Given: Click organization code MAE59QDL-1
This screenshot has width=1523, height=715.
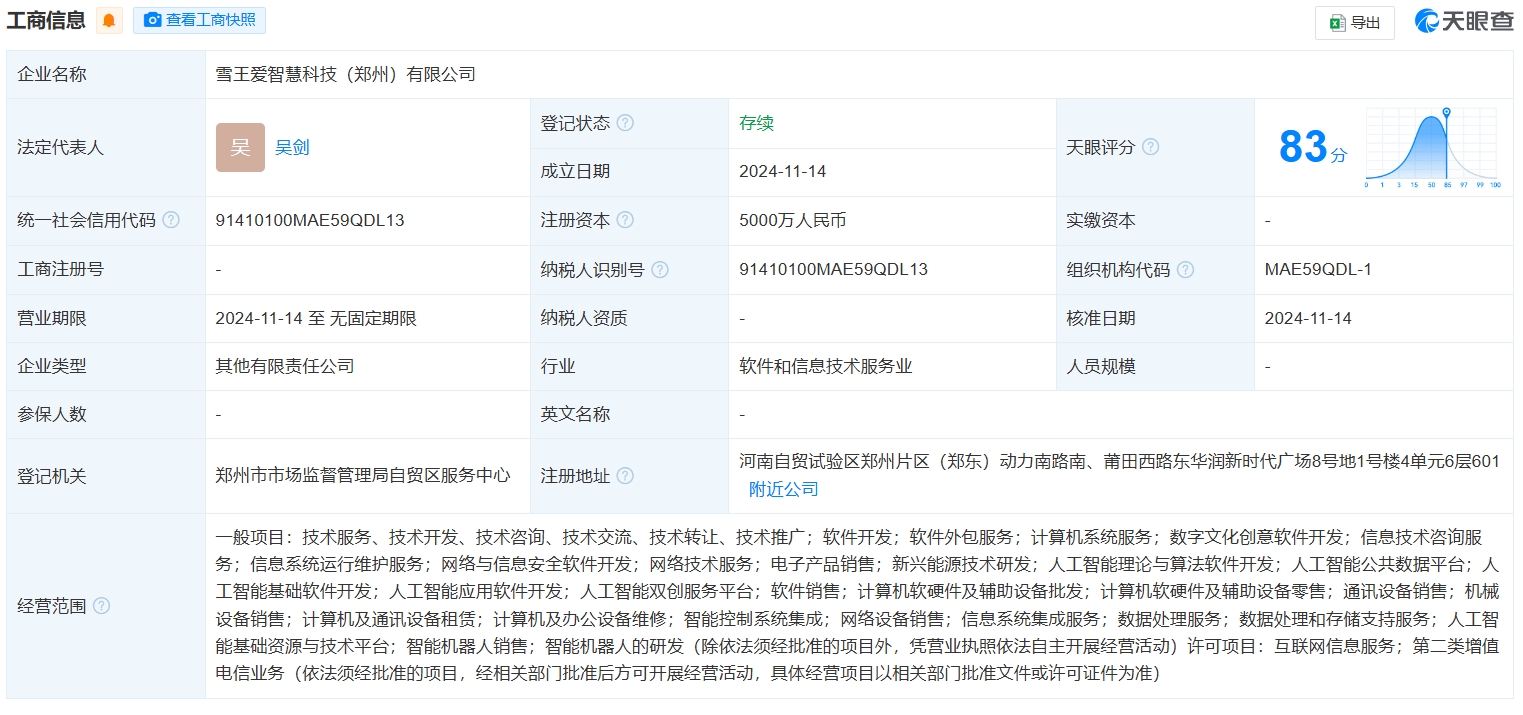Looking at the screenshot, I should 1318,270.
